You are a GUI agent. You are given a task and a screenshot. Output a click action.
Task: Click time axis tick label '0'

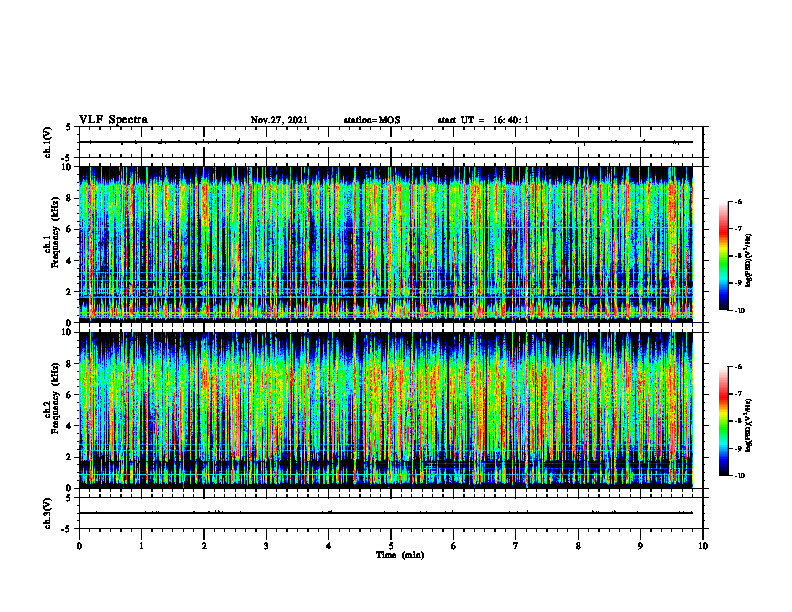pos(79,546)
